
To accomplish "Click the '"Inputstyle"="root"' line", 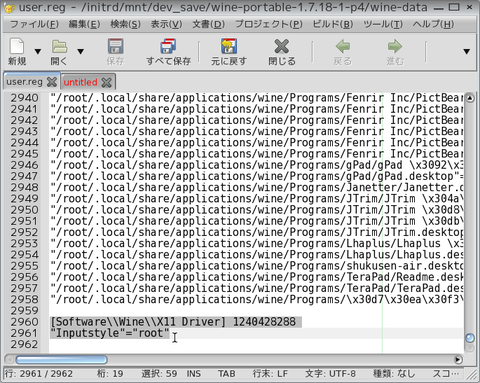I will 110,333.
